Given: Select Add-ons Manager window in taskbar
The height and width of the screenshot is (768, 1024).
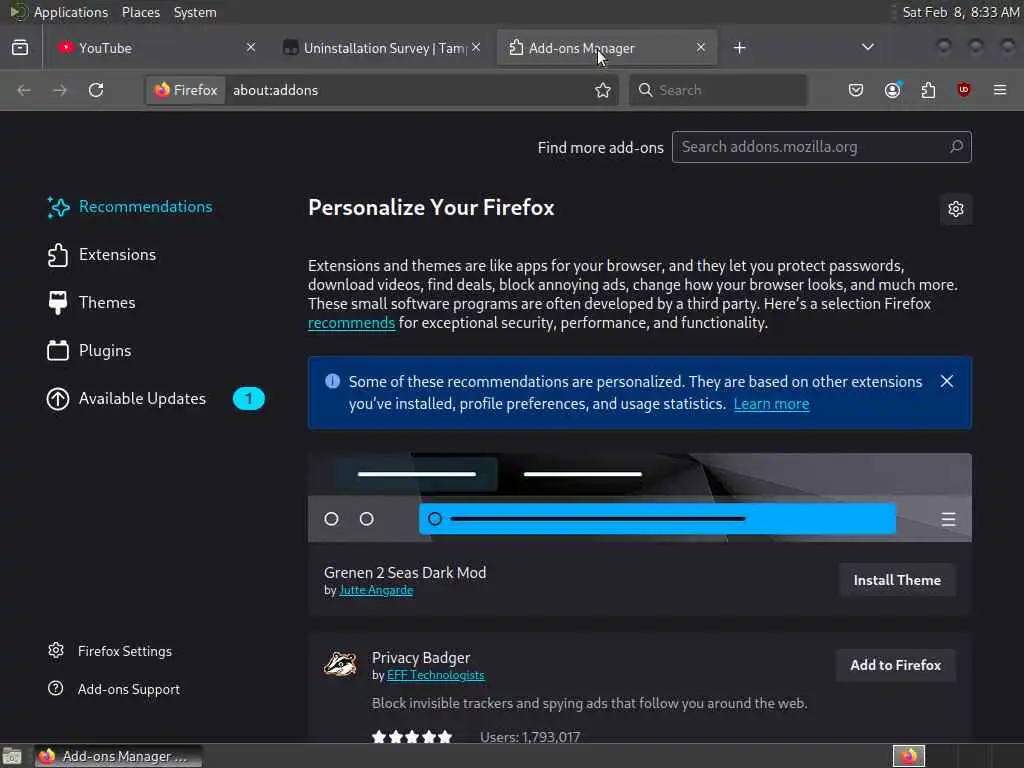Looking at the screenshot, I should 118,756.
